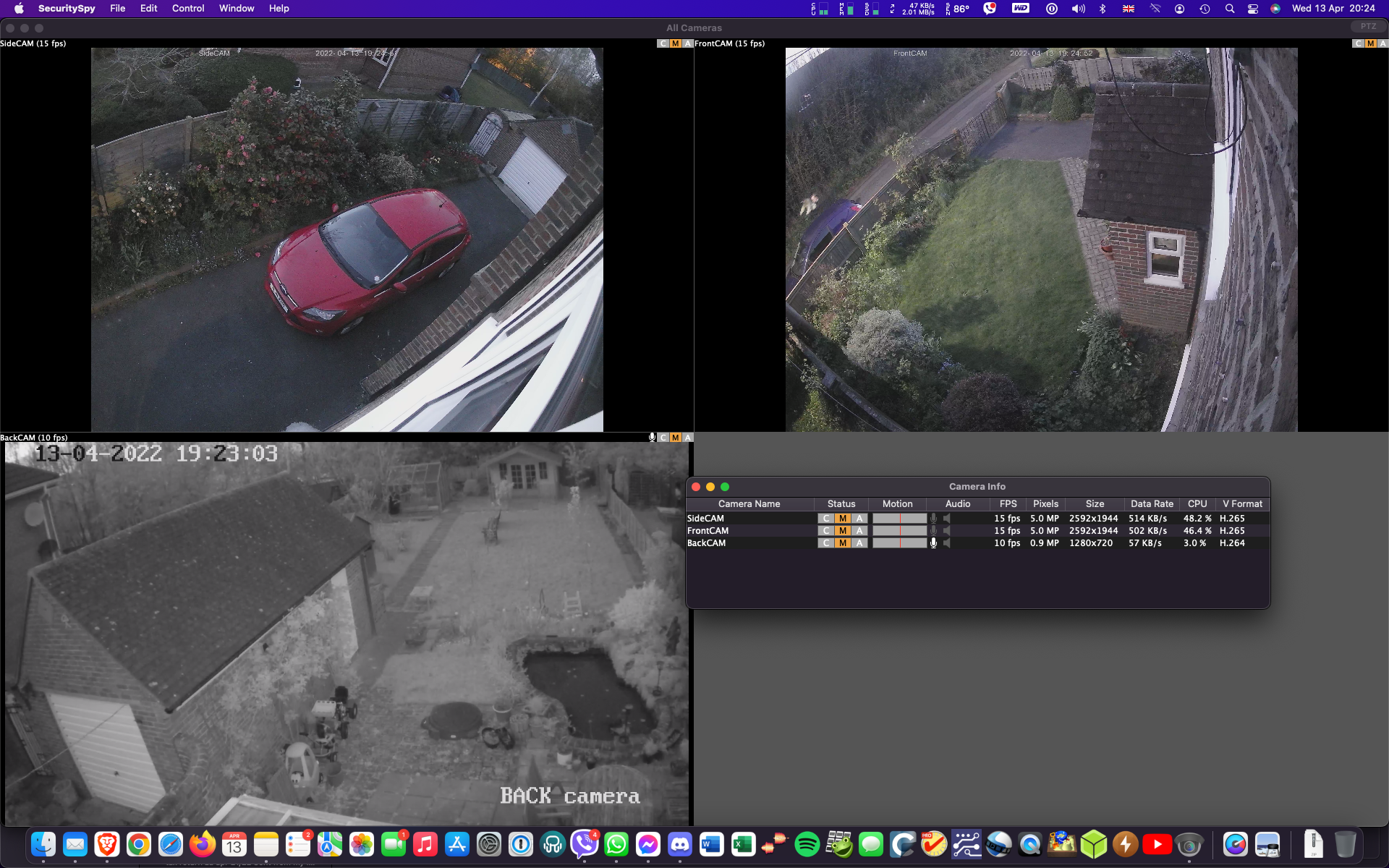Open Control Centre in the menu bar

click(1253, 9)
